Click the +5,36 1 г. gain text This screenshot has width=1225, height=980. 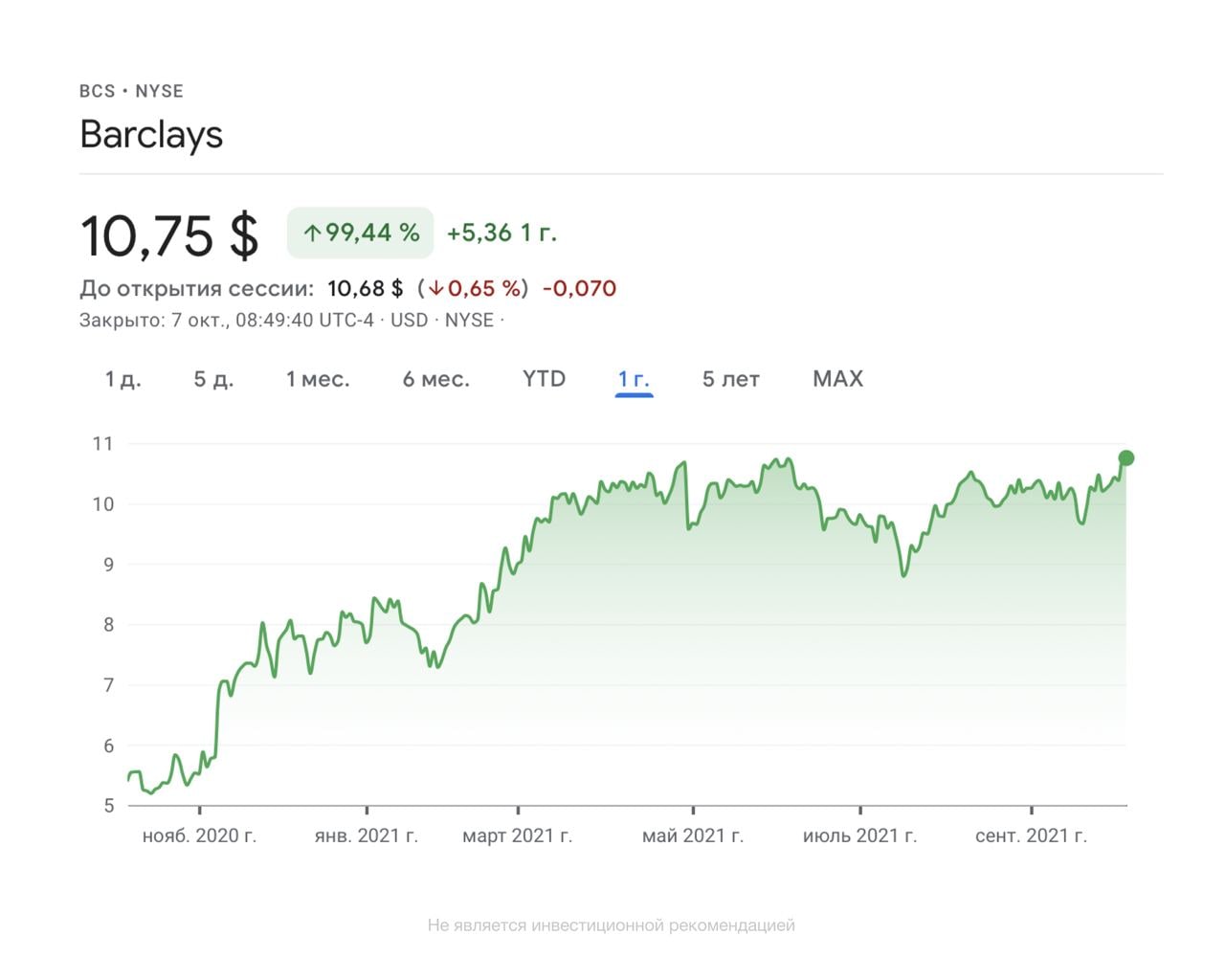click(501, 233)
